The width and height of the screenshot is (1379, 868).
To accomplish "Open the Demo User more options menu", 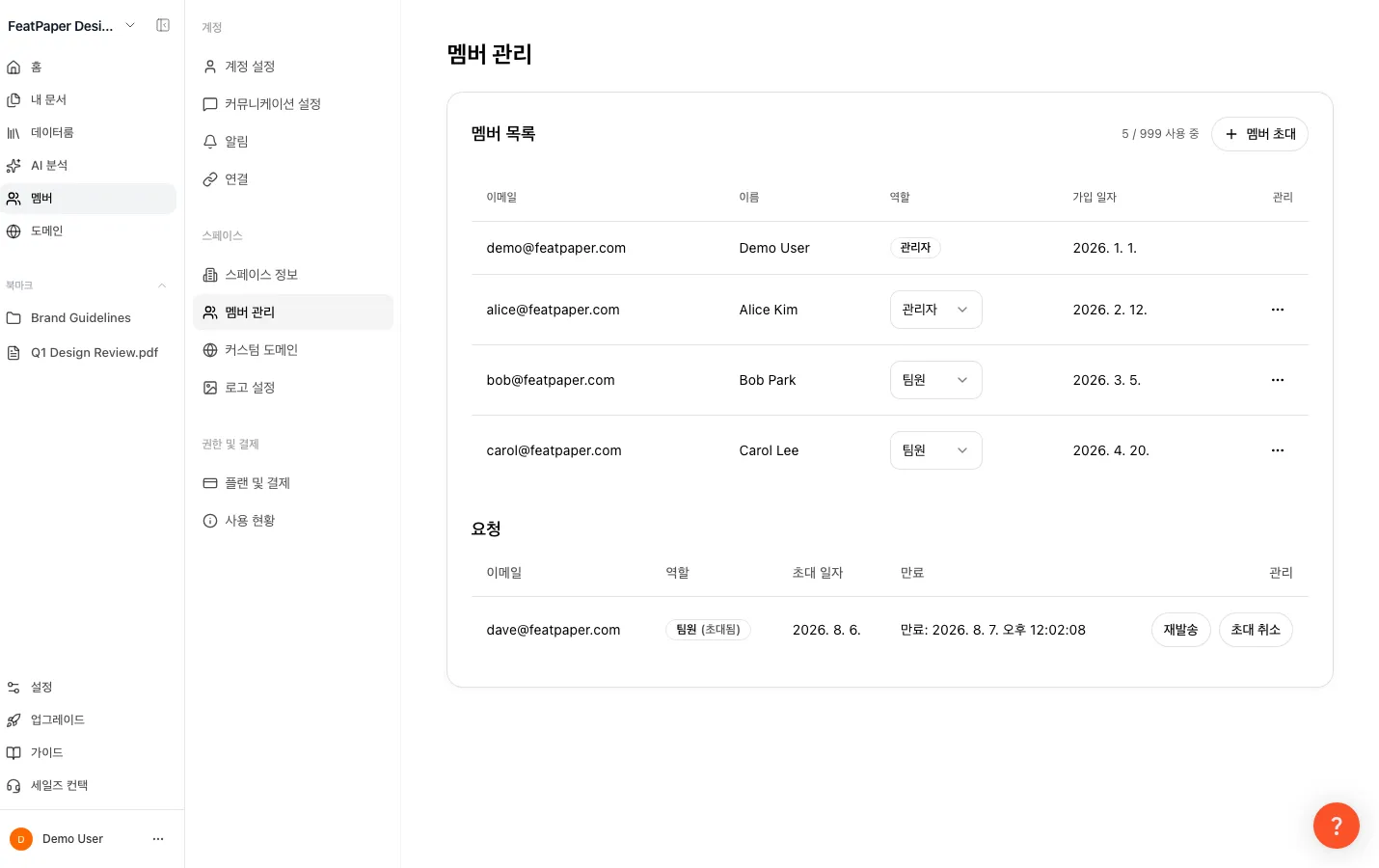I will coord(158,839).
